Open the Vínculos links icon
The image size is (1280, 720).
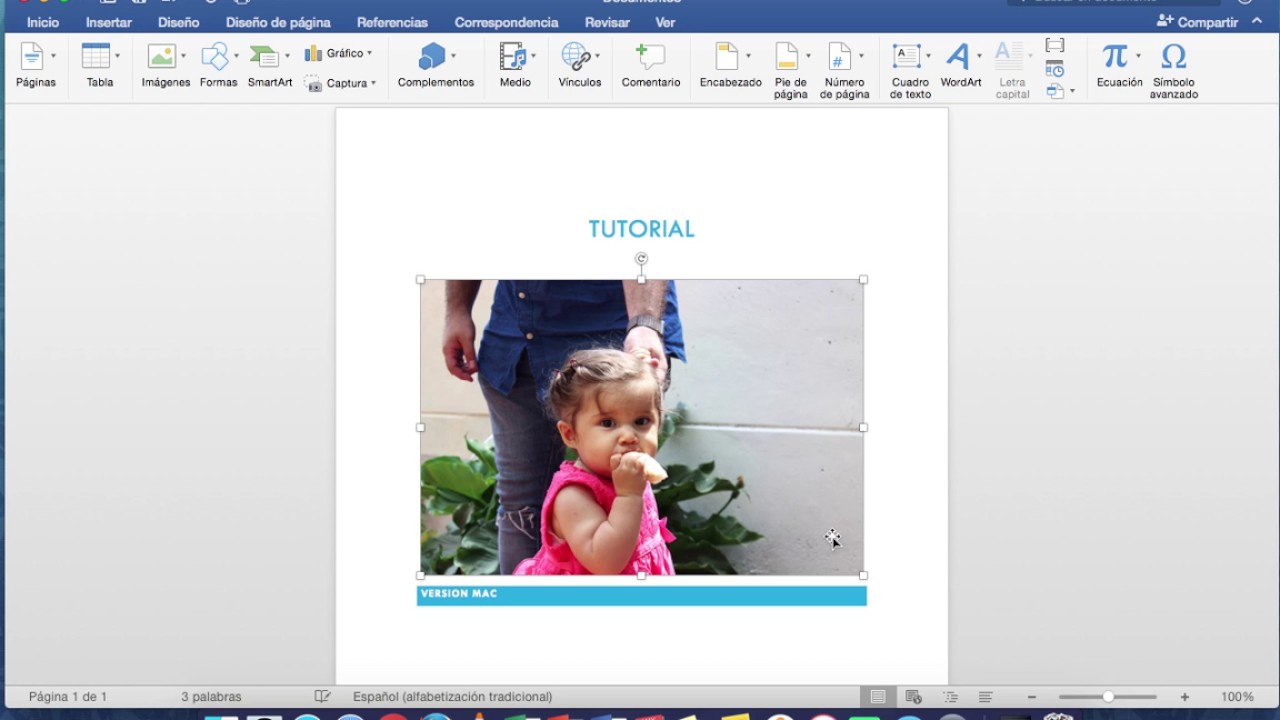pos(575,56)
